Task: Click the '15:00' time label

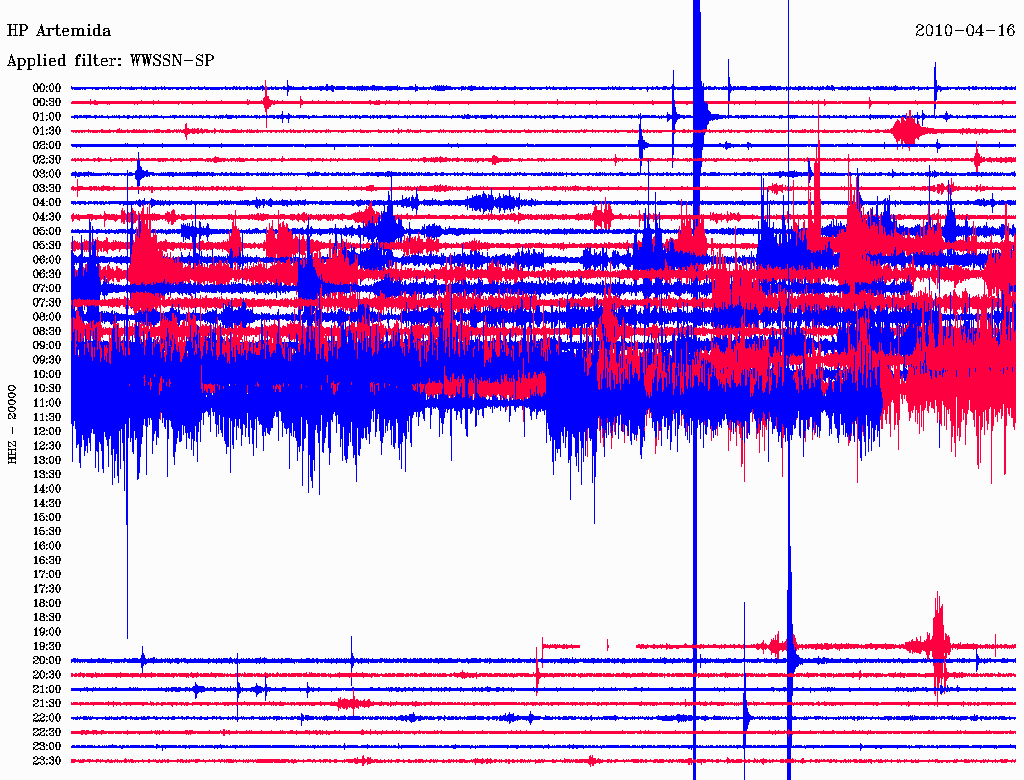Action: coord(47,517)
